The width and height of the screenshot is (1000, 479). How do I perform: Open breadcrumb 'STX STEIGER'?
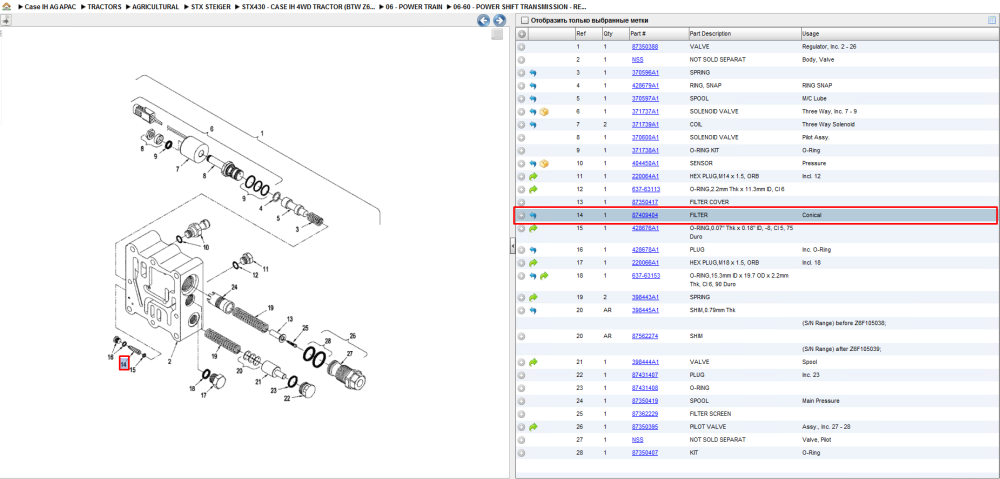(x=211, y=6)
